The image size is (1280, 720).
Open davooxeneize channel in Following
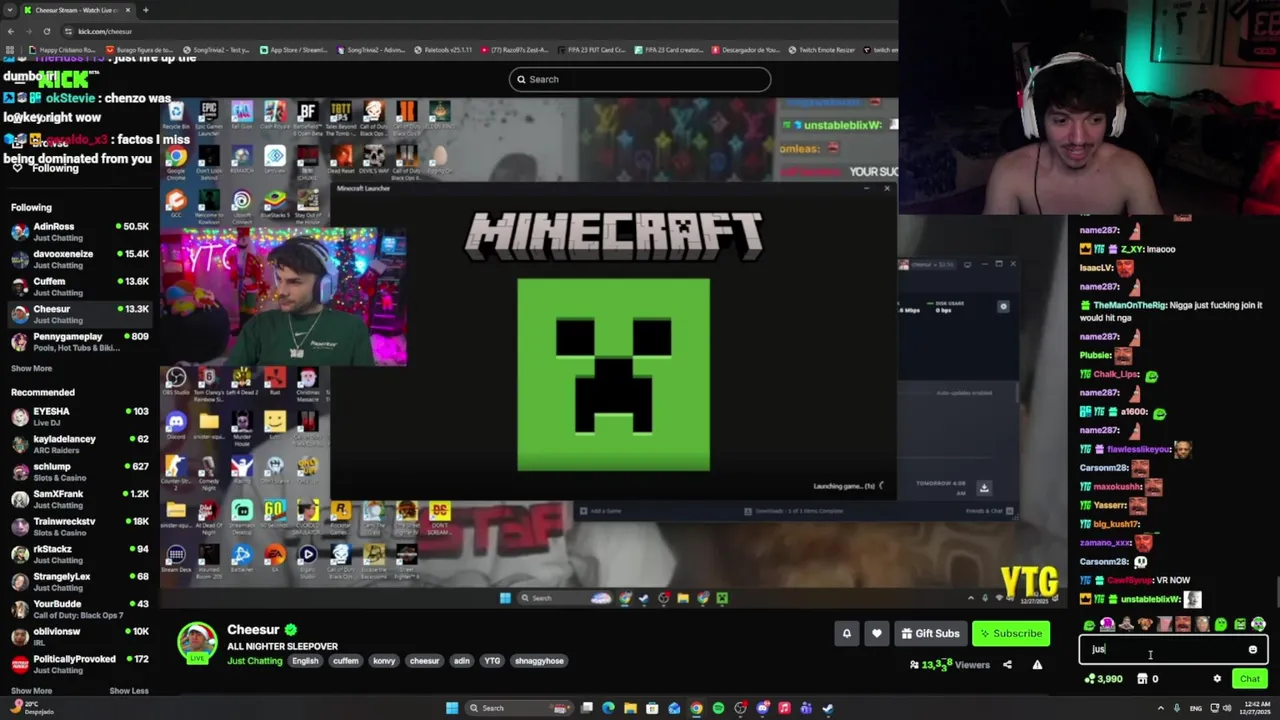(x=80, y=259)
